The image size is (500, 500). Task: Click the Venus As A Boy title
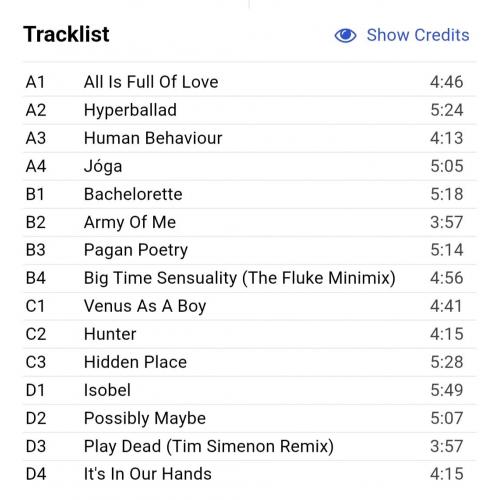145,306
